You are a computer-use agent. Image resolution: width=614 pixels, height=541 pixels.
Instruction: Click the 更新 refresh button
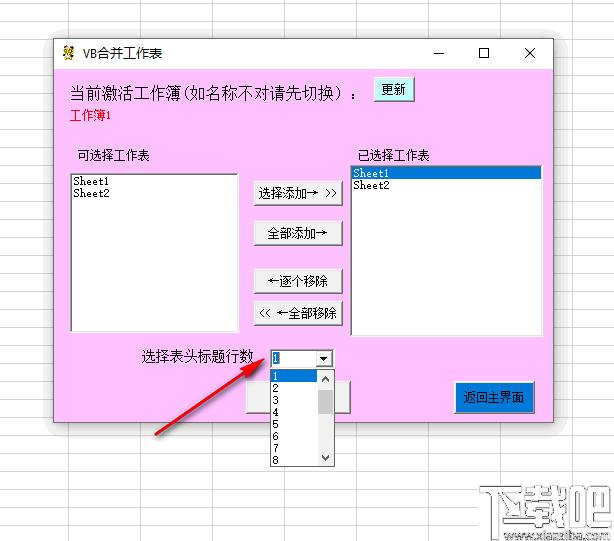coord(394,90)
